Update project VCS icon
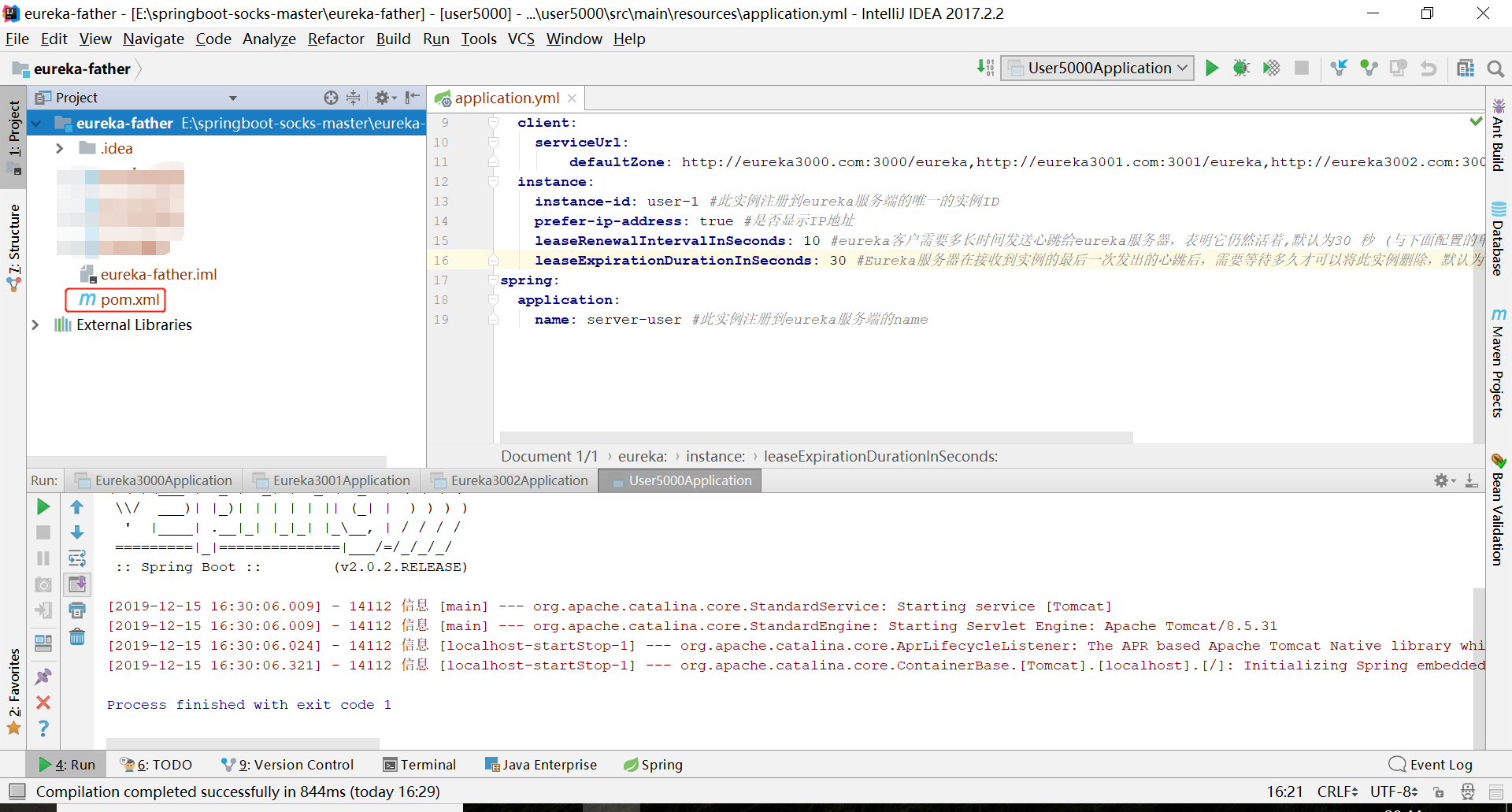The height and width of the screenshot is (812, 1512). 1339,69
